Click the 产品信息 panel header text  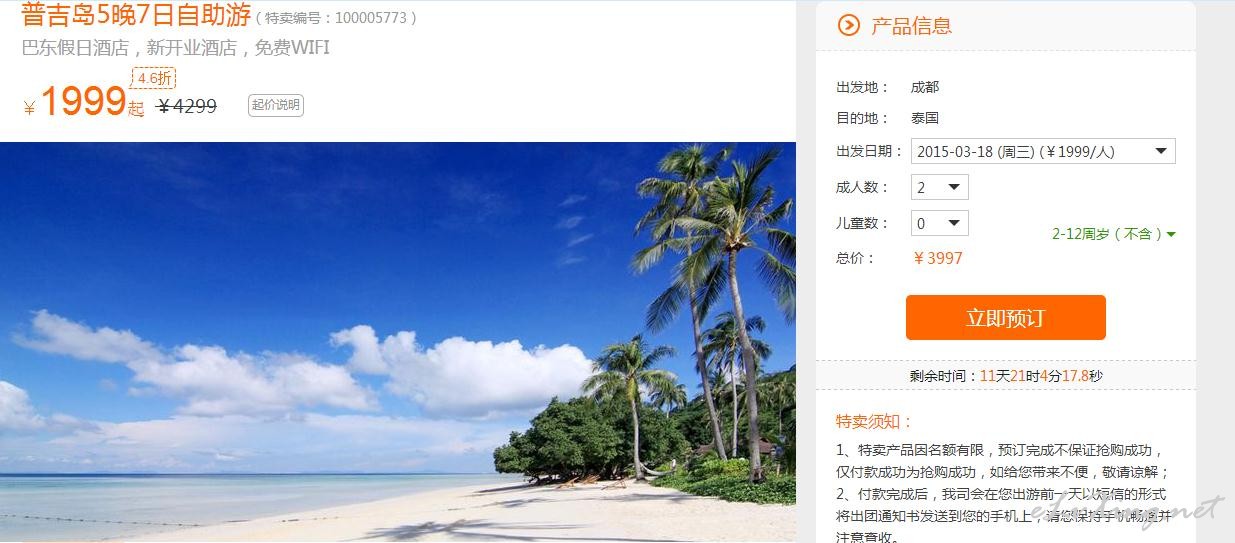pos(911,26)
